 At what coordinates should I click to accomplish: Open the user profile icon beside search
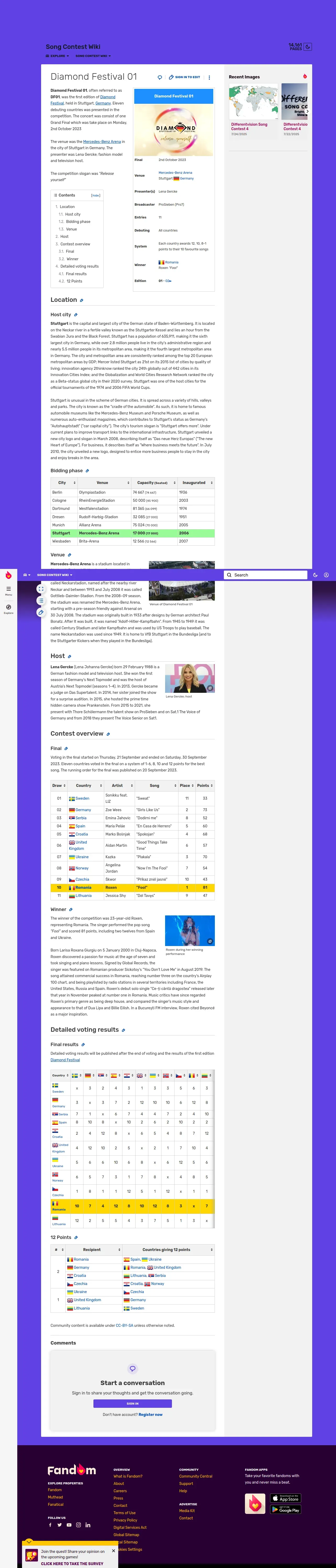click(x=326, y=575)
